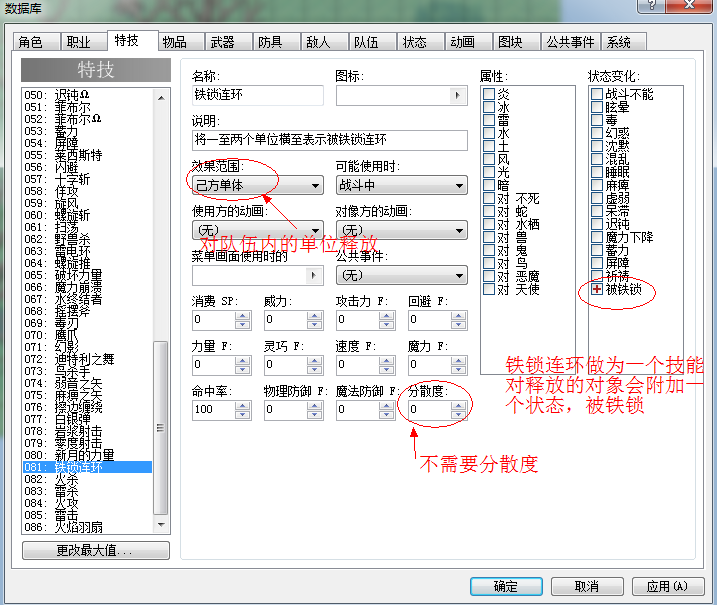Click the help question-mark button in title bar
Screen dimensions: 717x605
652,5
